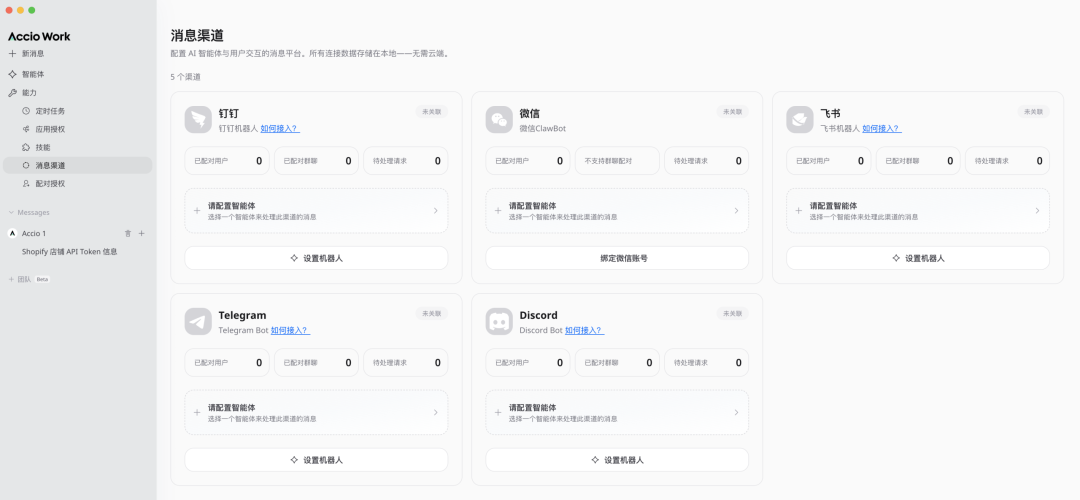
Task: Open 定时任务 in the sidebar
Action: [x=50, y=111]
